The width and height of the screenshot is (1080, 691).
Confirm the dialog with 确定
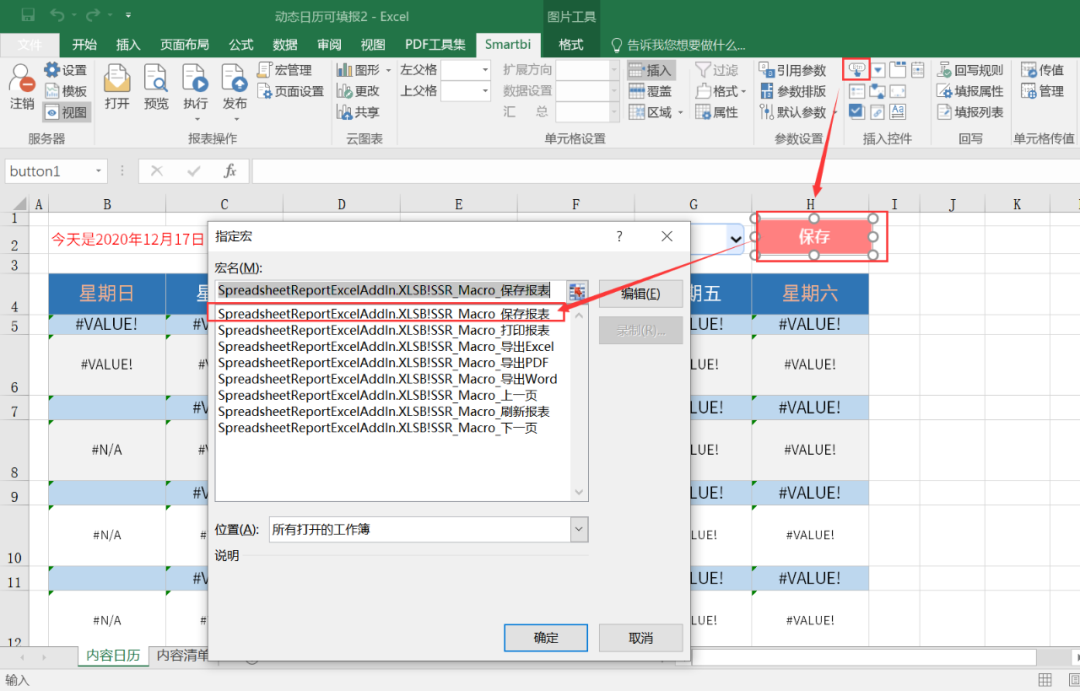546,638
